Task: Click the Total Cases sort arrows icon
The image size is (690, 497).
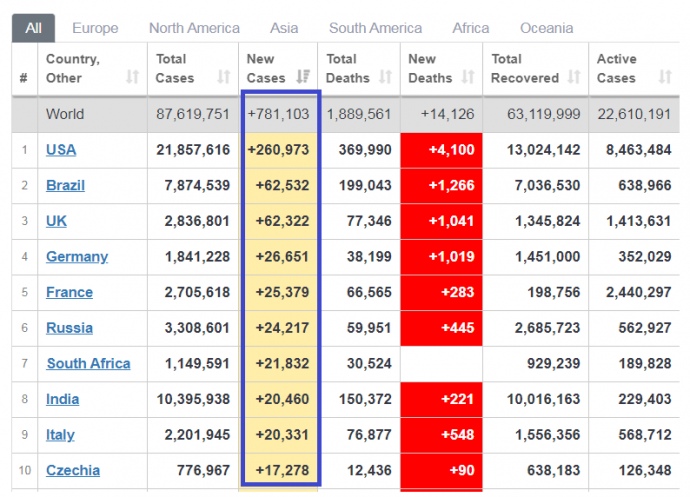Action: [224, 77]
